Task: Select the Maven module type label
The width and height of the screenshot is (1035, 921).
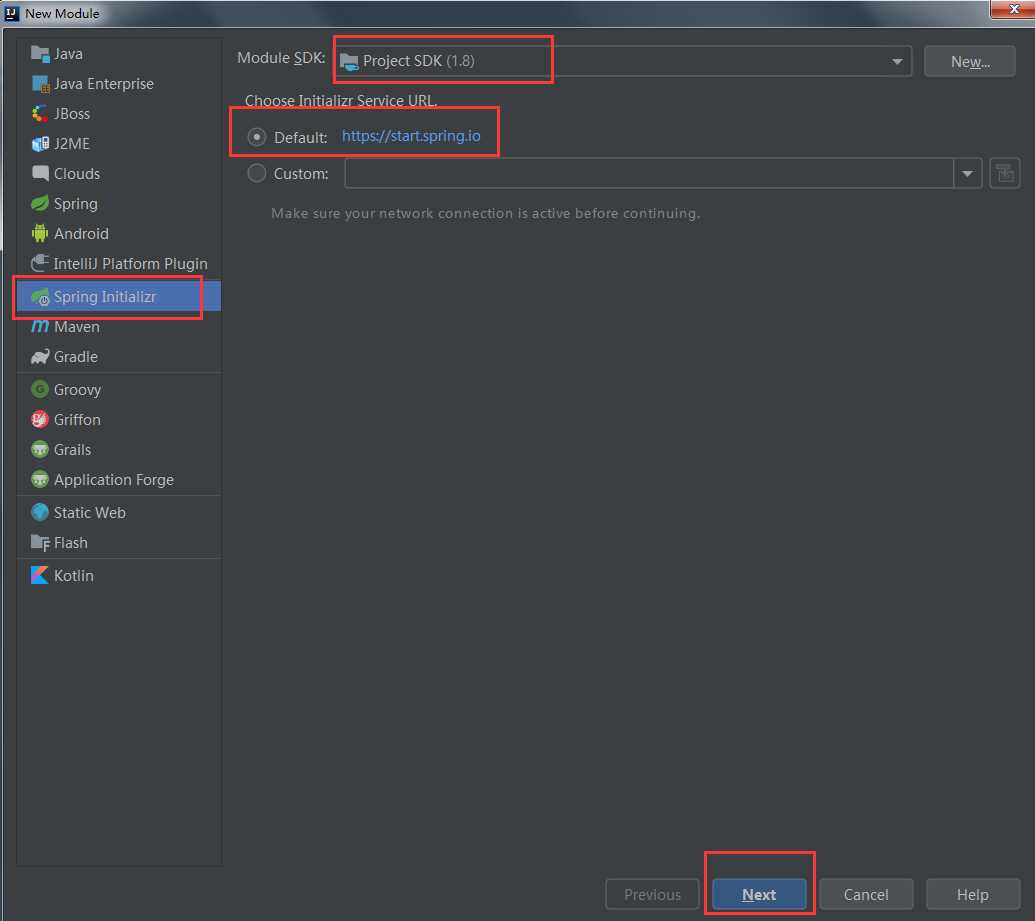Action: point(77,327)
